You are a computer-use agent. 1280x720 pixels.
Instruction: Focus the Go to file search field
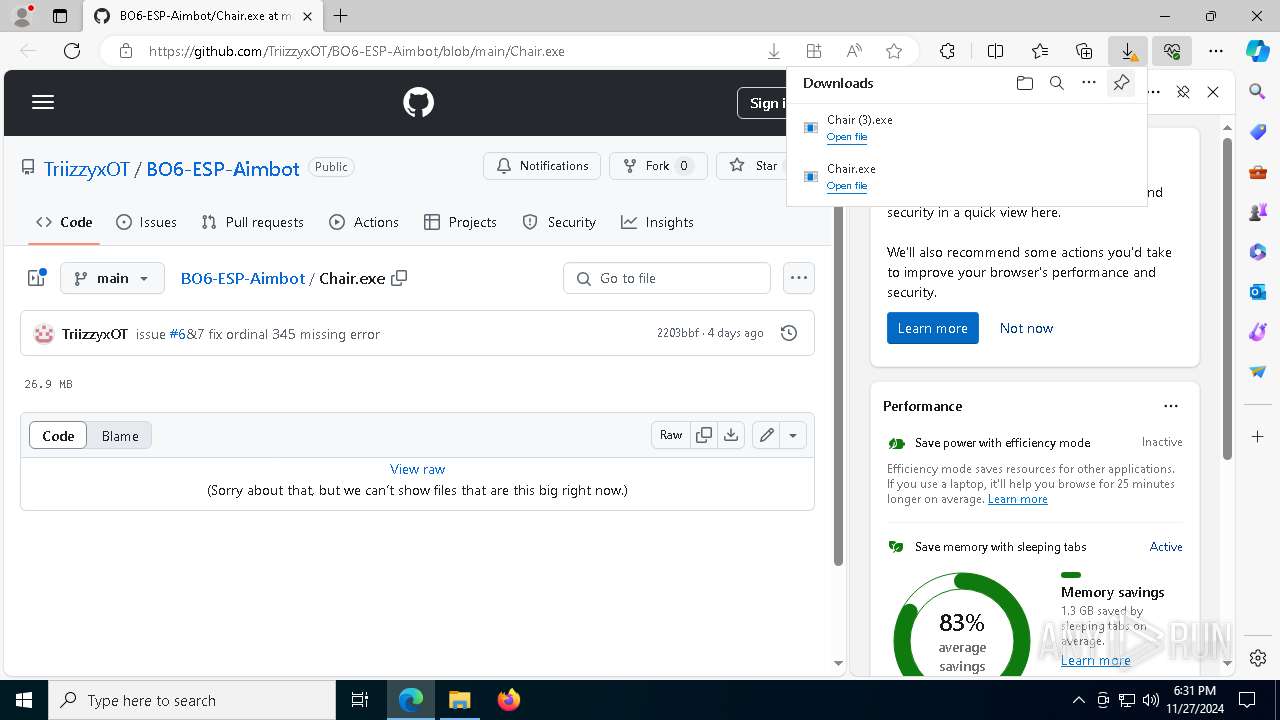(x=667, y=278)
